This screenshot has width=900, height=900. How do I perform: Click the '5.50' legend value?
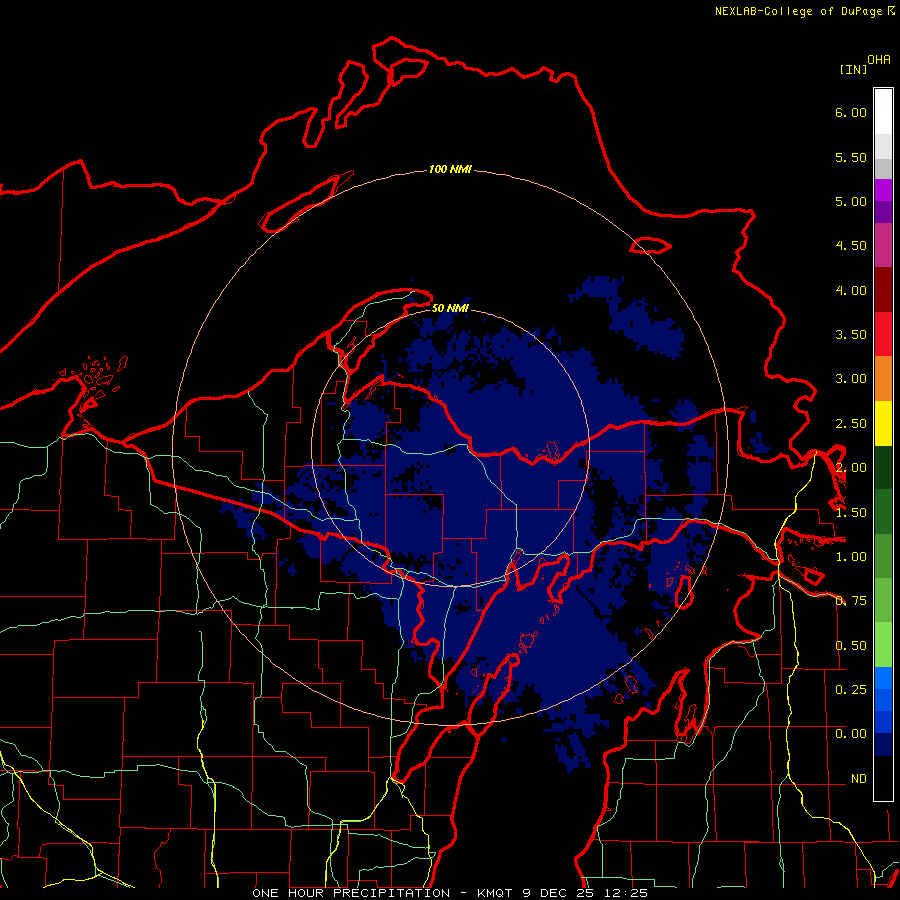tap(851, 157)
